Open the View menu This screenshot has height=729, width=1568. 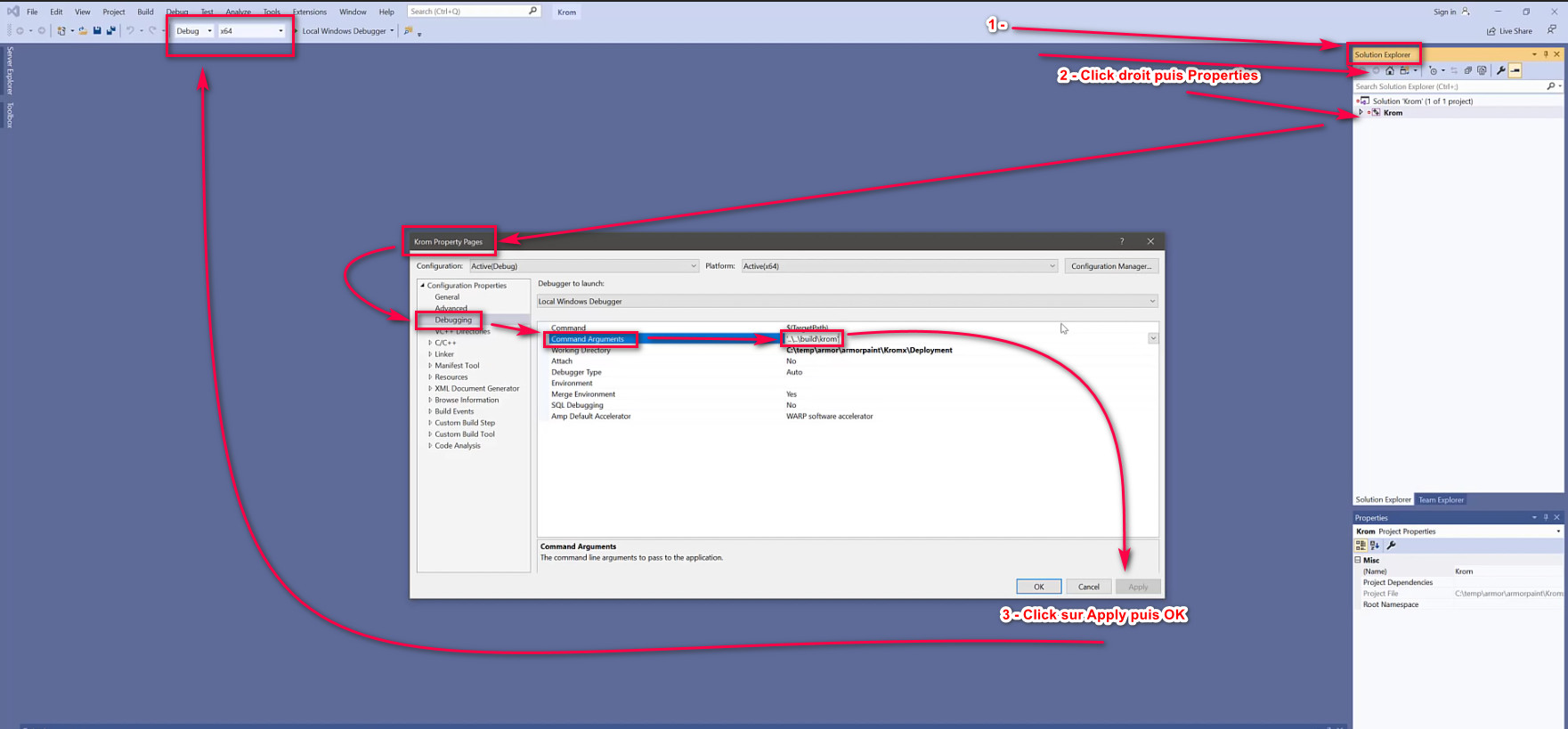tap(82, 12)
